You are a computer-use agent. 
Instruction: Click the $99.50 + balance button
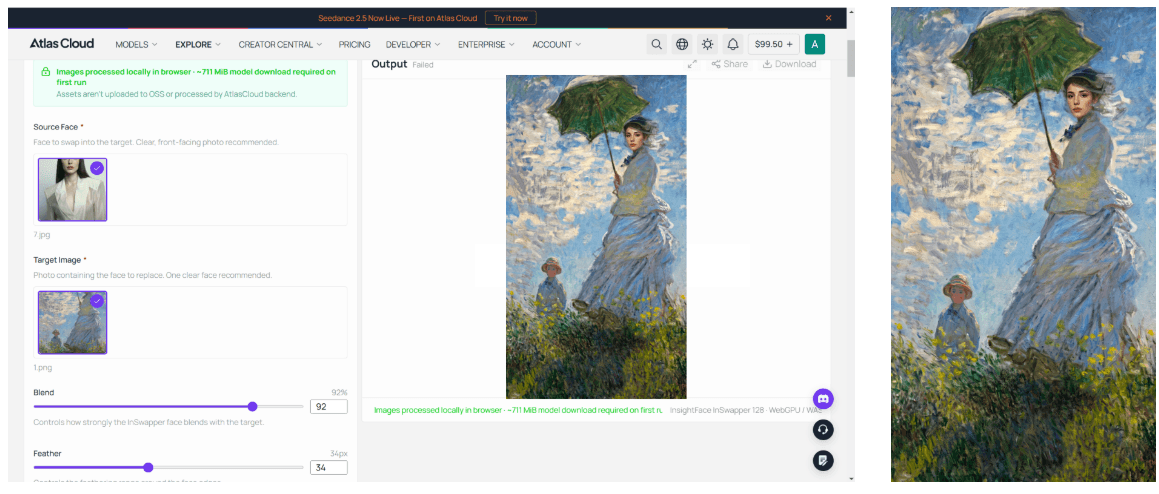(774, 44)
